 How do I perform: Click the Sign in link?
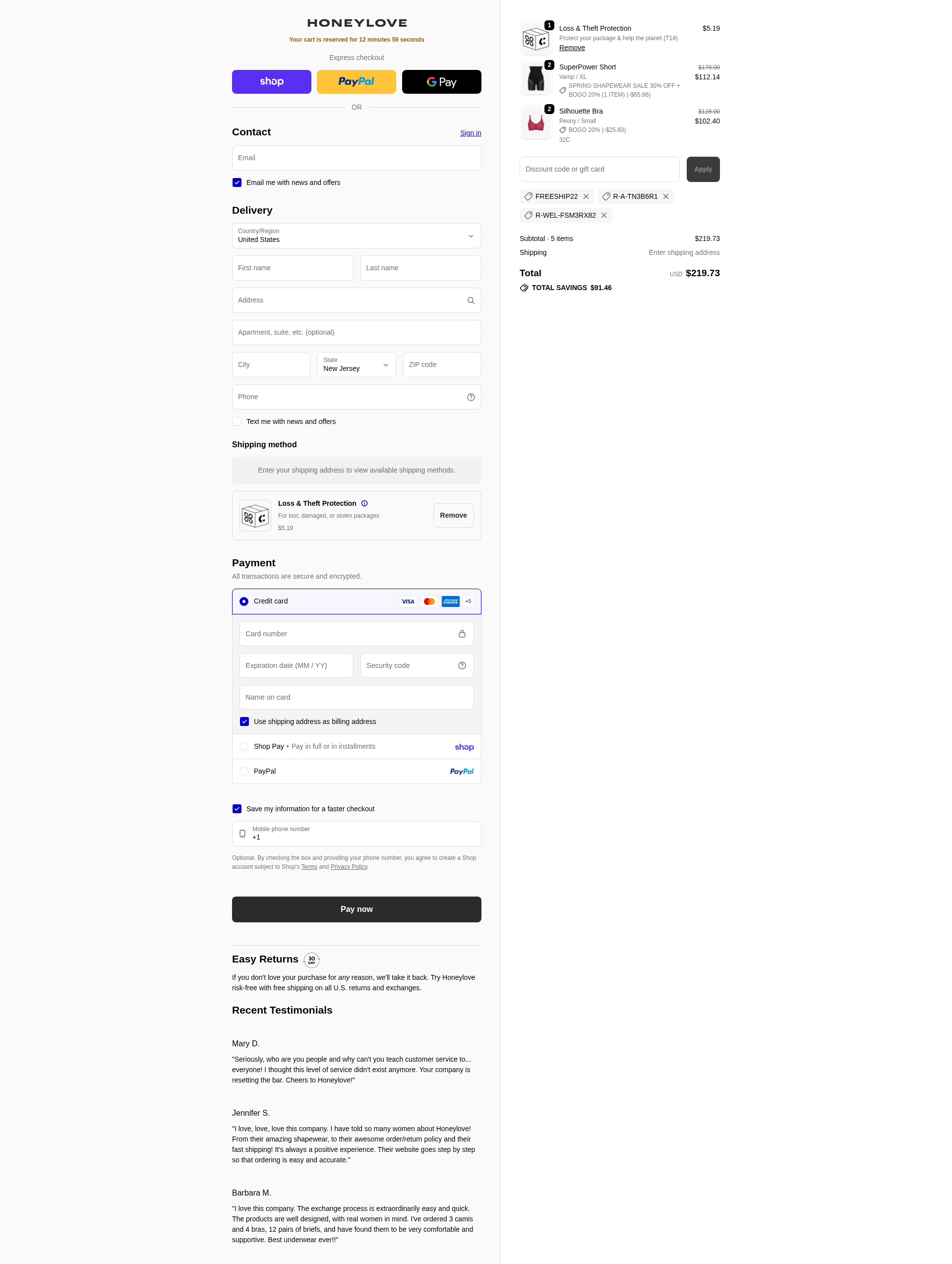(x=470, y=133)
